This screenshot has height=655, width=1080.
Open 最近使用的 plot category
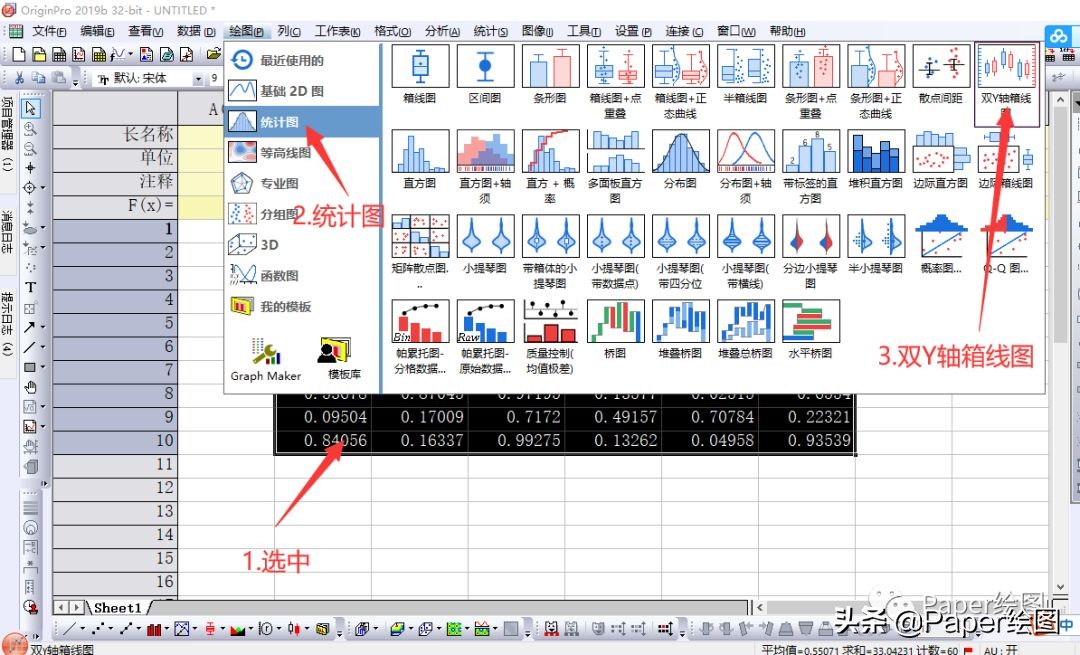[303, 60]
